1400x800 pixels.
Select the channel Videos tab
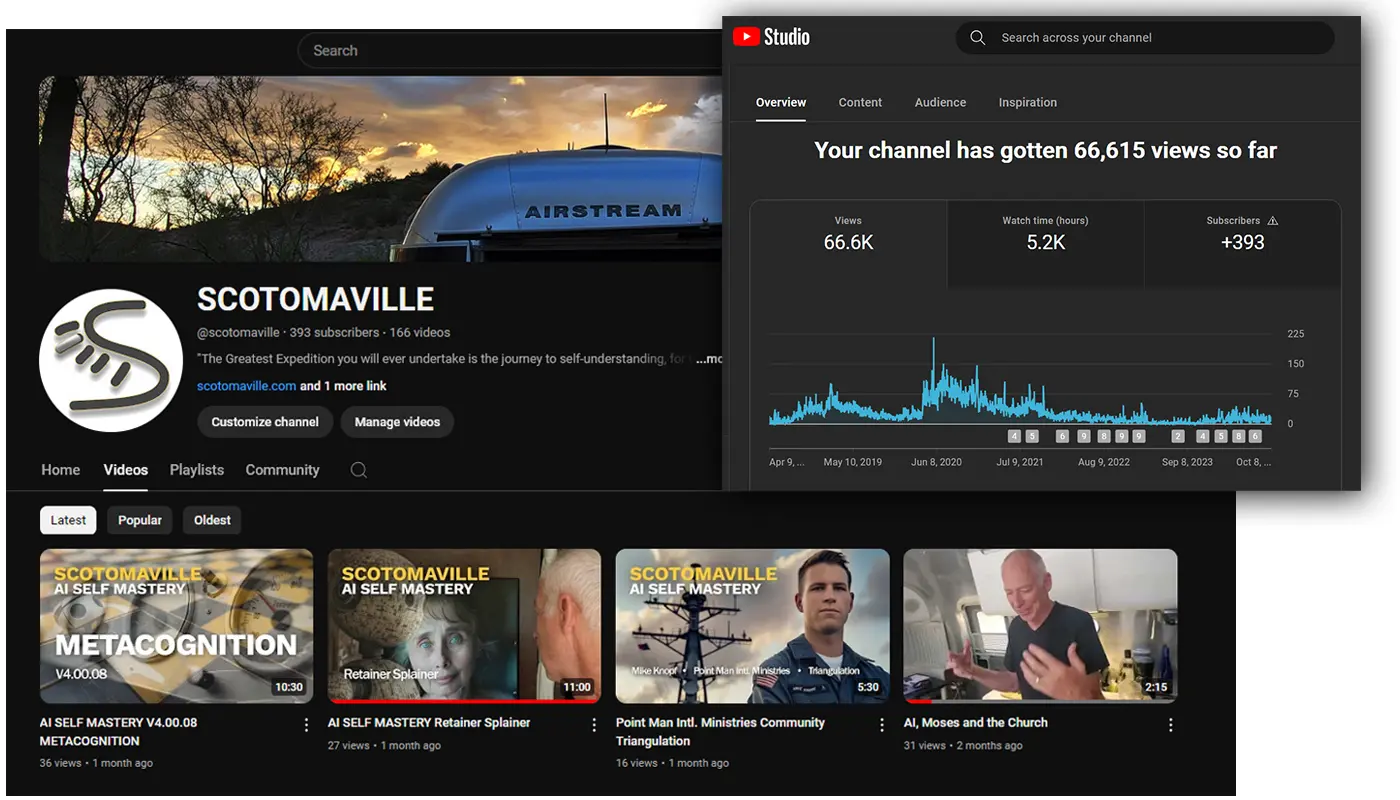click(126, 470)
